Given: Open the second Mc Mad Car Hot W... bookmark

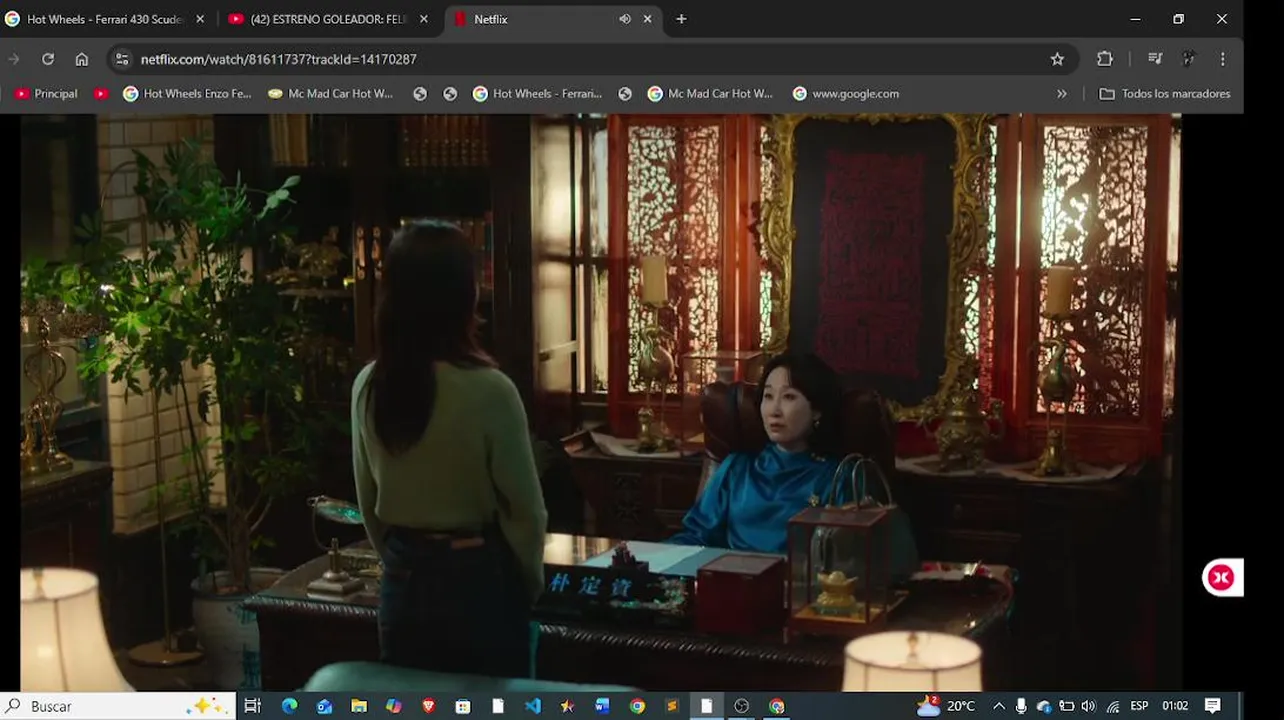Looking at the screenshot, I should (711, 93).
